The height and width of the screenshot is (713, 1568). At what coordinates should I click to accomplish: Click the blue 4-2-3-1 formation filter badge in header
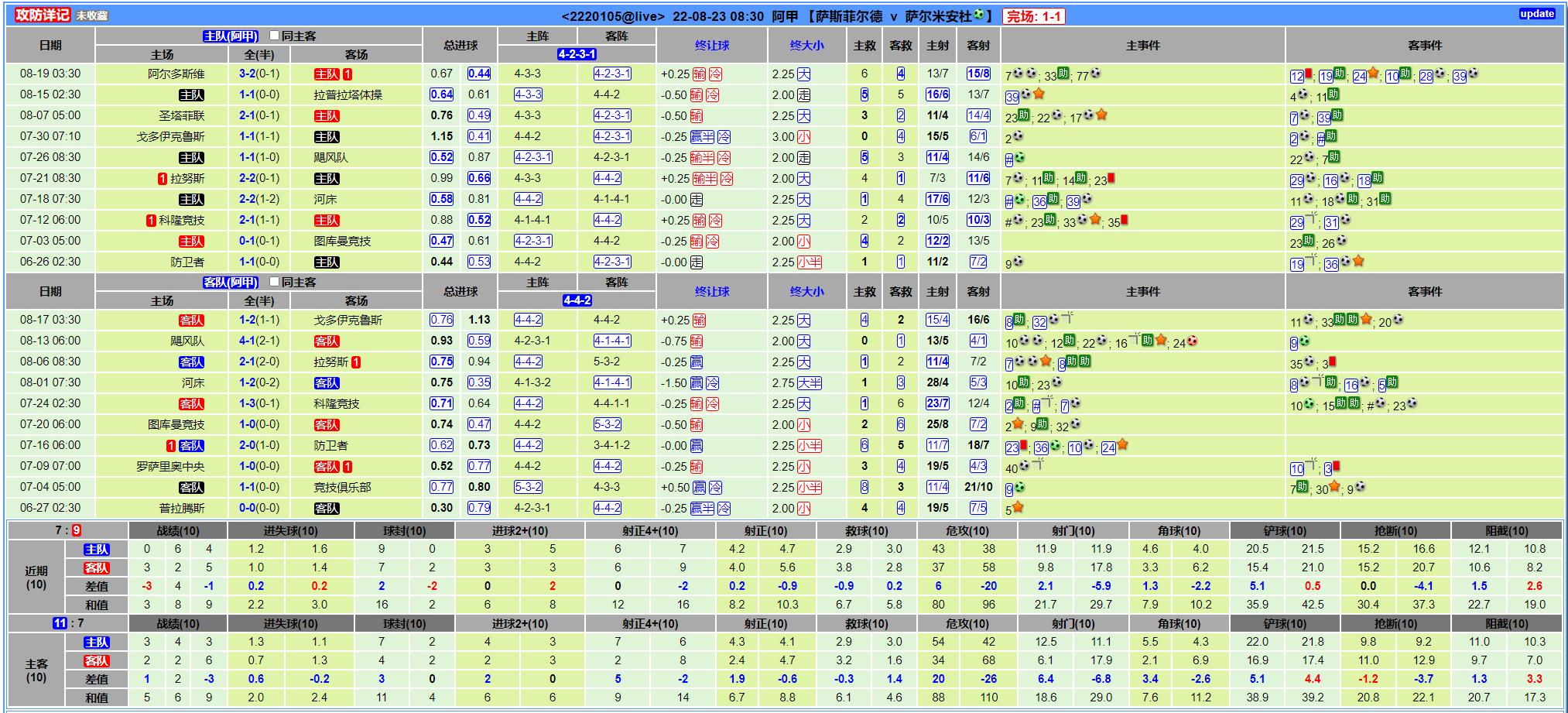click(577, 54)
